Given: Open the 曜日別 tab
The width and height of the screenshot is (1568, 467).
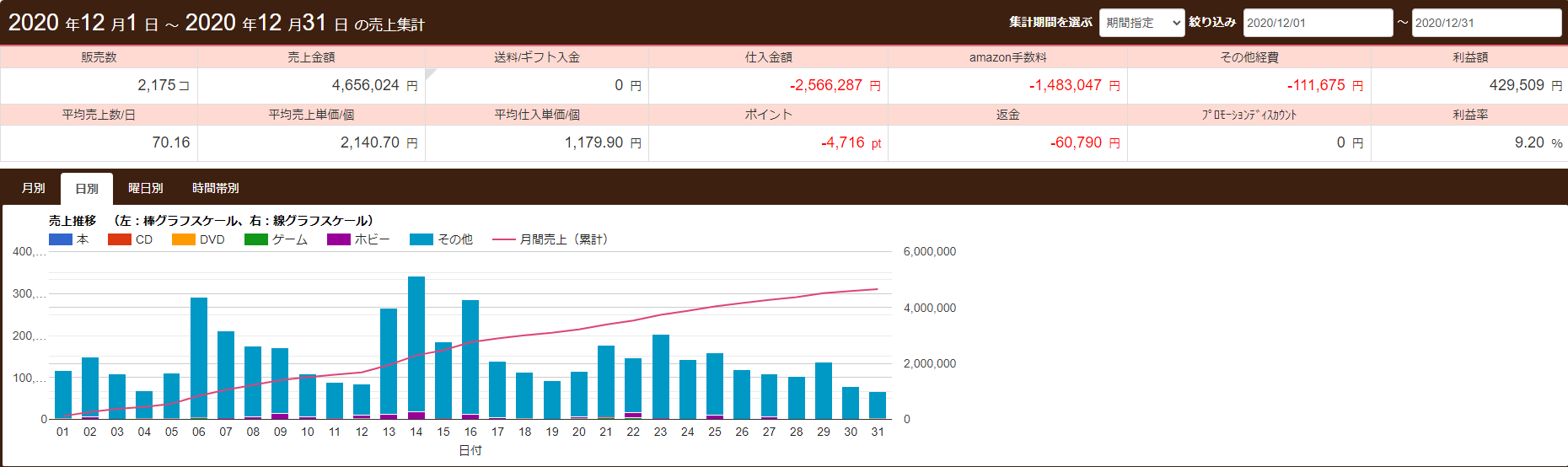Looking at the screenshot, I should [x=145, y=188].
